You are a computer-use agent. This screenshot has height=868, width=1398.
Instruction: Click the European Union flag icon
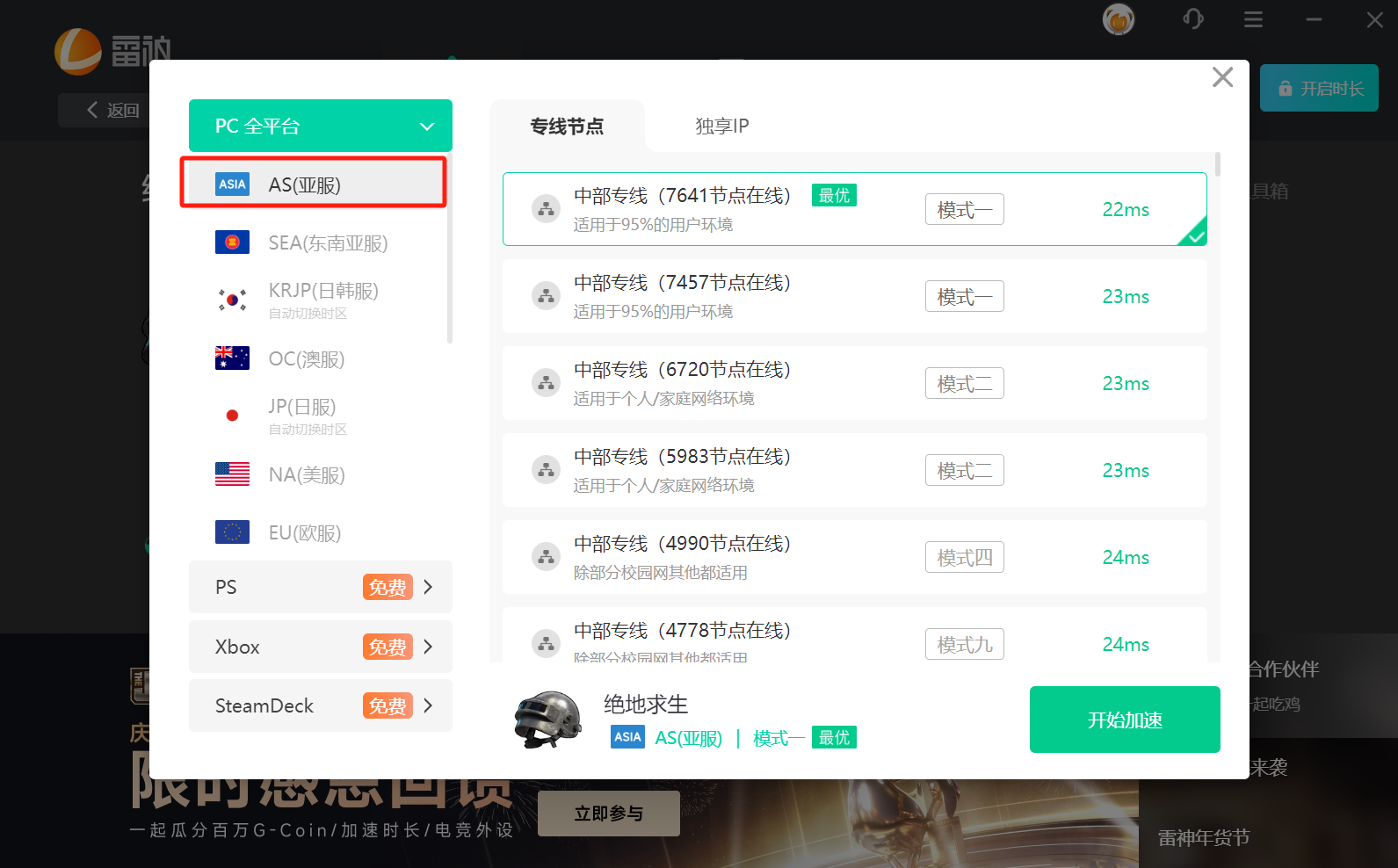click(232, 532)
